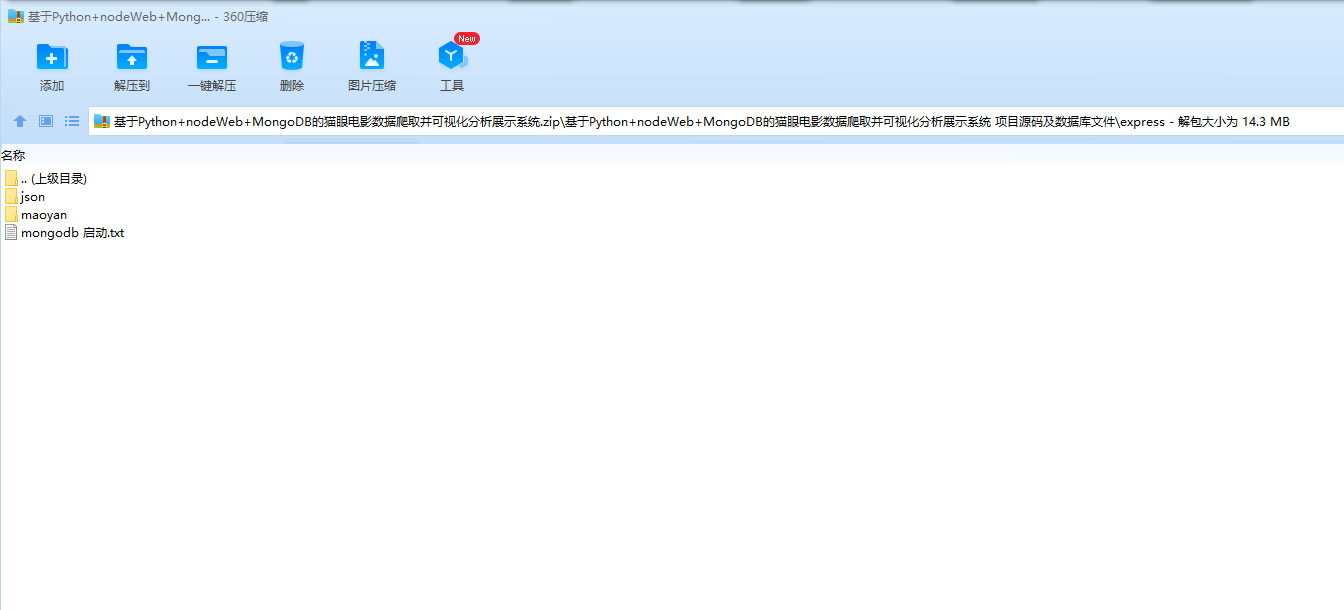Click the mongodb 启动.txt document icon
Screen dimensions: 1344x610
(x=11, y=232)
